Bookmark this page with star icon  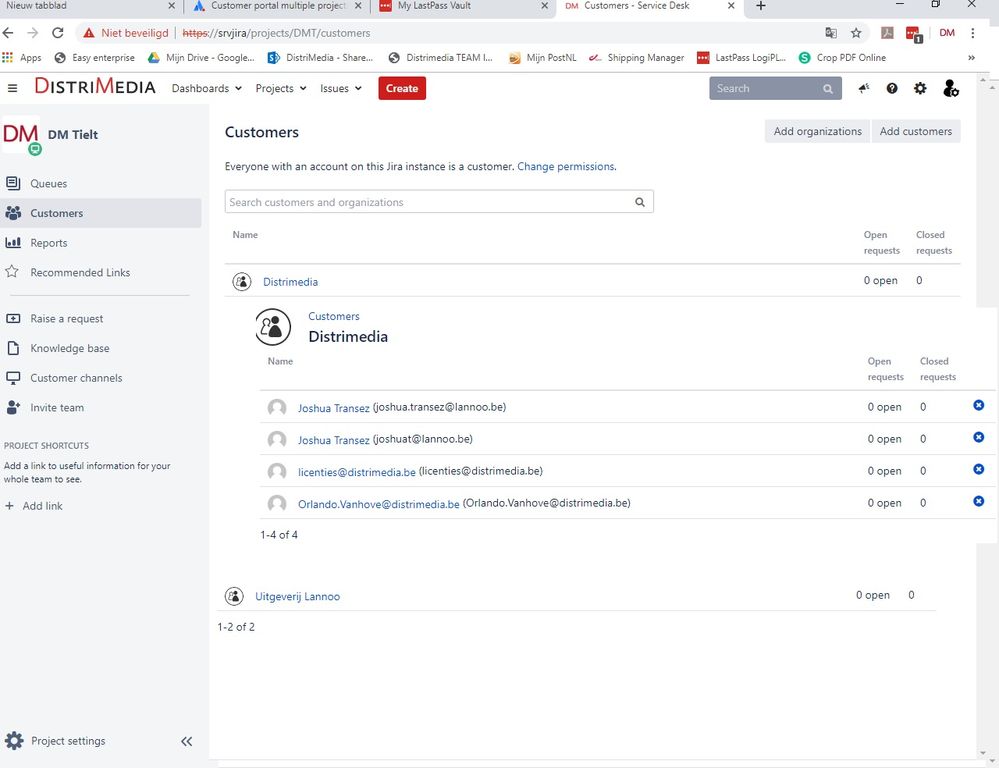tap(856, 33)
